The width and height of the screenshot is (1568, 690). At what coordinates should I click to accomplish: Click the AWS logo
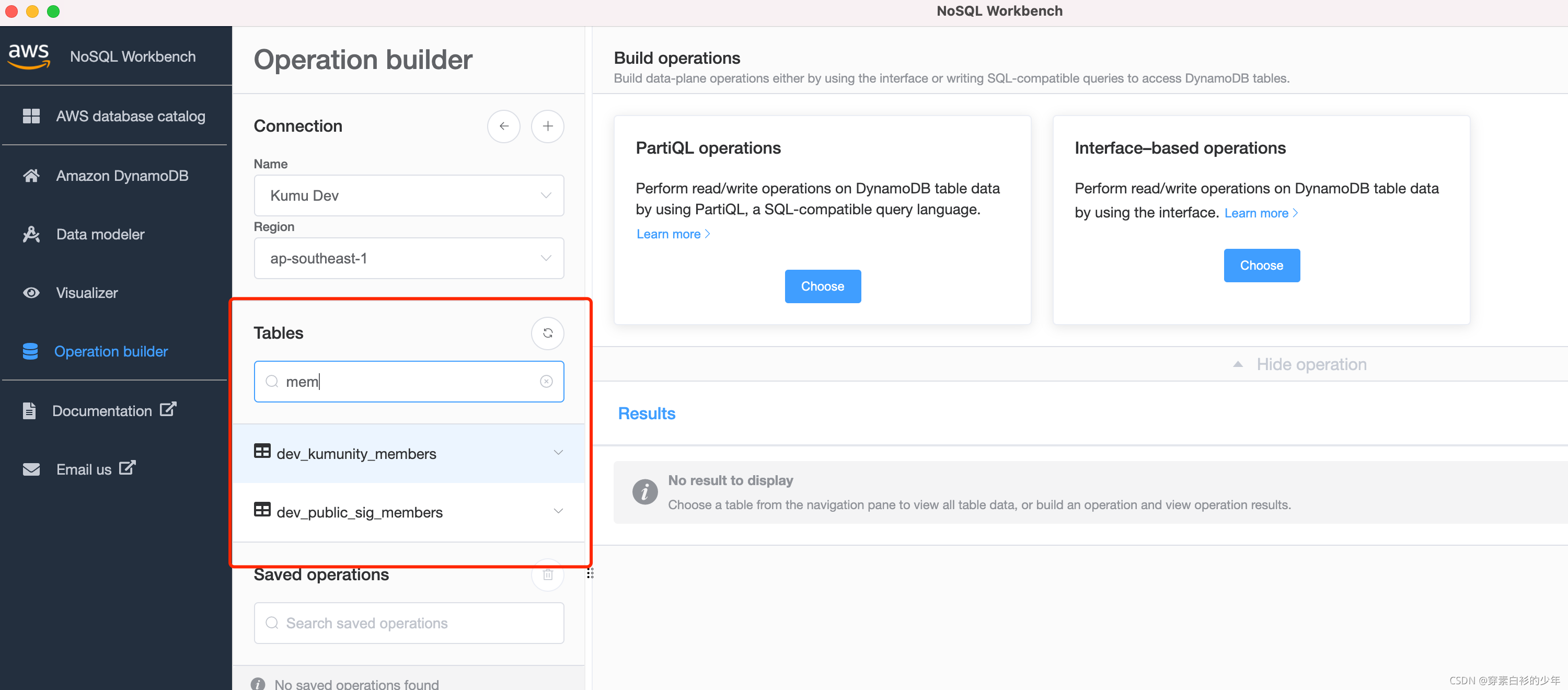(29, 56)
